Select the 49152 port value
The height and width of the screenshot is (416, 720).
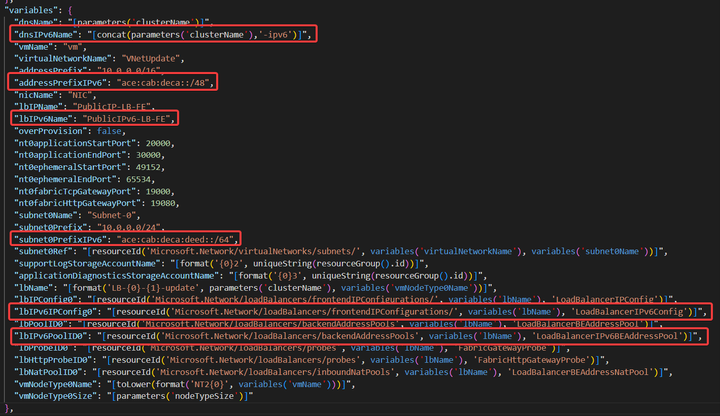click(148, 167)
